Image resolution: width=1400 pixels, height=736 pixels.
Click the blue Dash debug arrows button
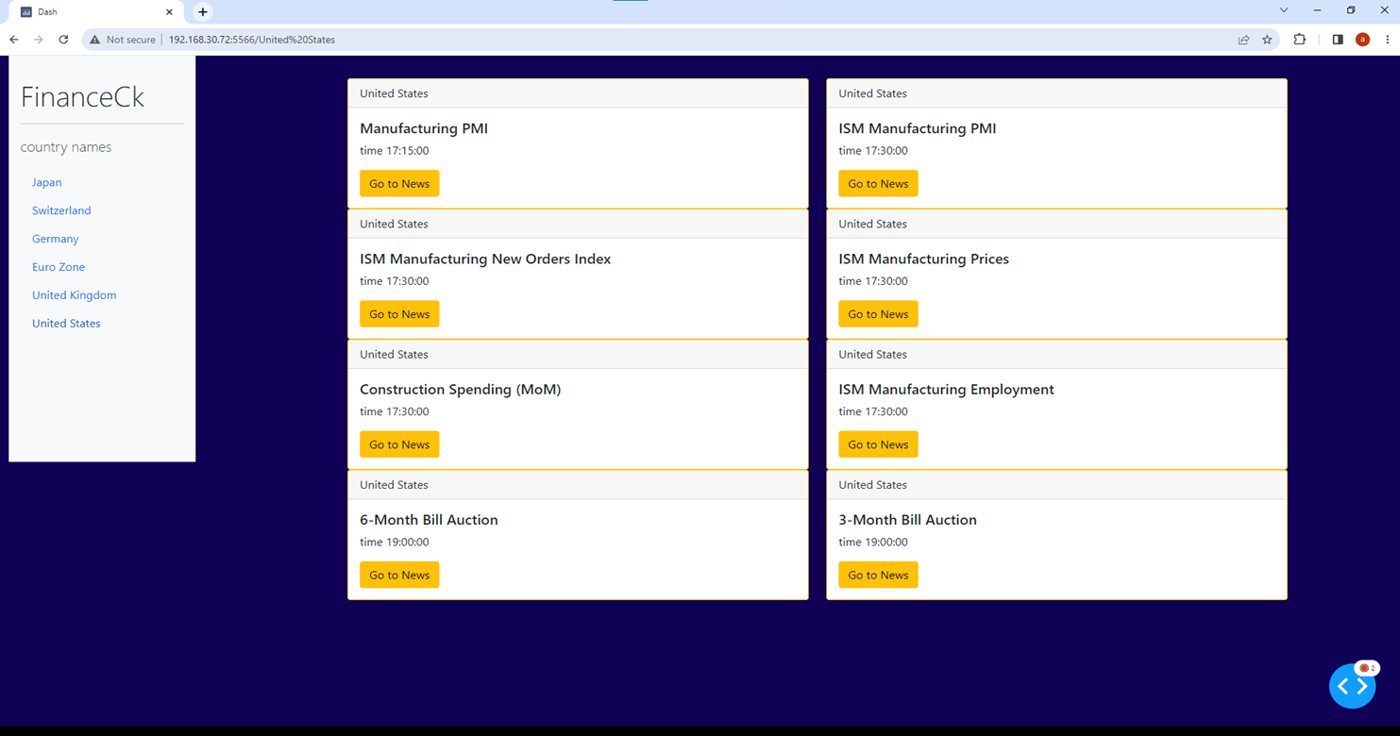pyautogui.click(x=1352, y=686)
